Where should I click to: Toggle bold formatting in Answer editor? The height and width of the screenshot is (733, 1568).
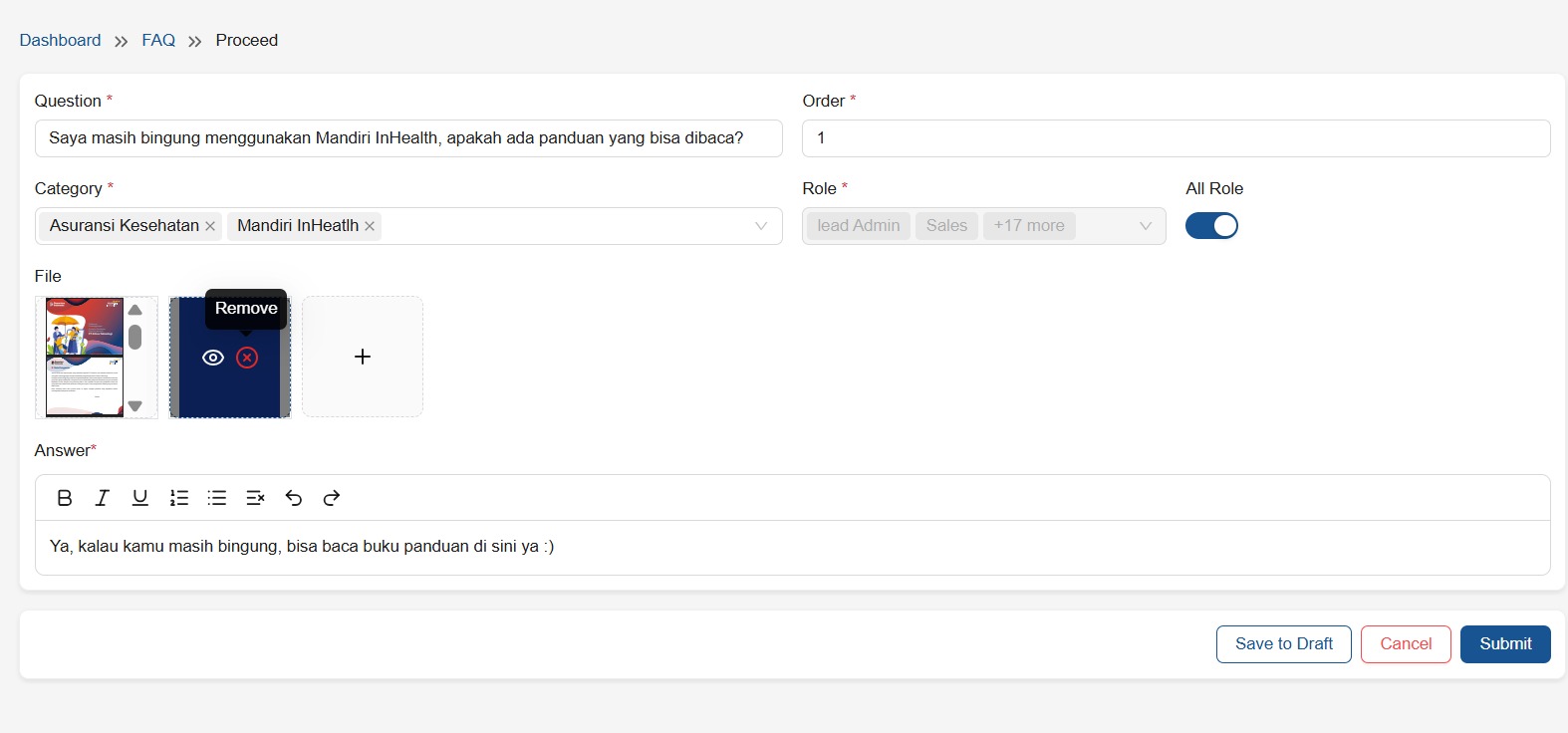(65, 498)
